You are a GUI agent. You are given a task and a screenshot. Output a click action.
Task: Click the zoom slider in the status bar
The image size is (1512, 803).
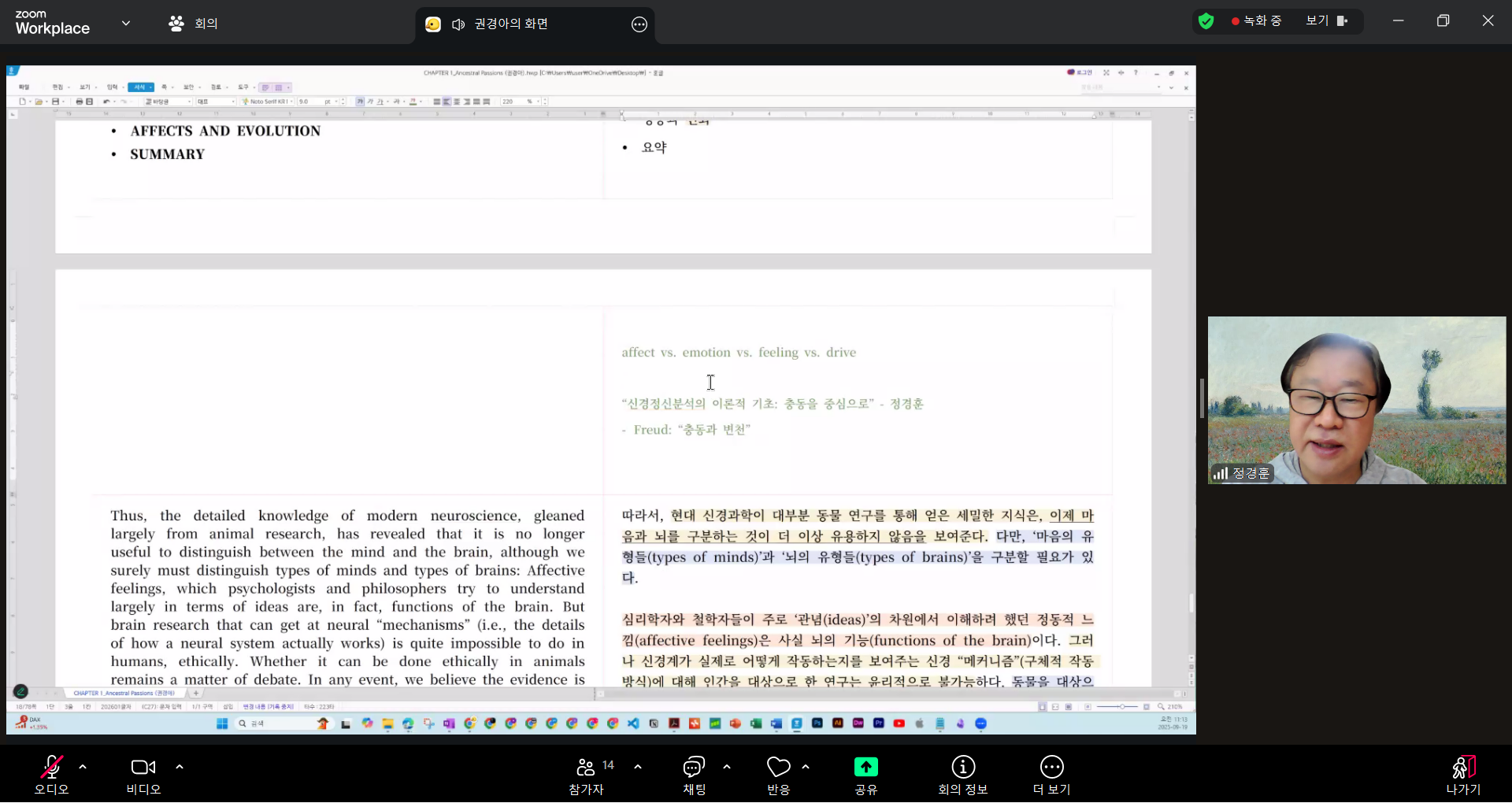(x=1118, y=707)
